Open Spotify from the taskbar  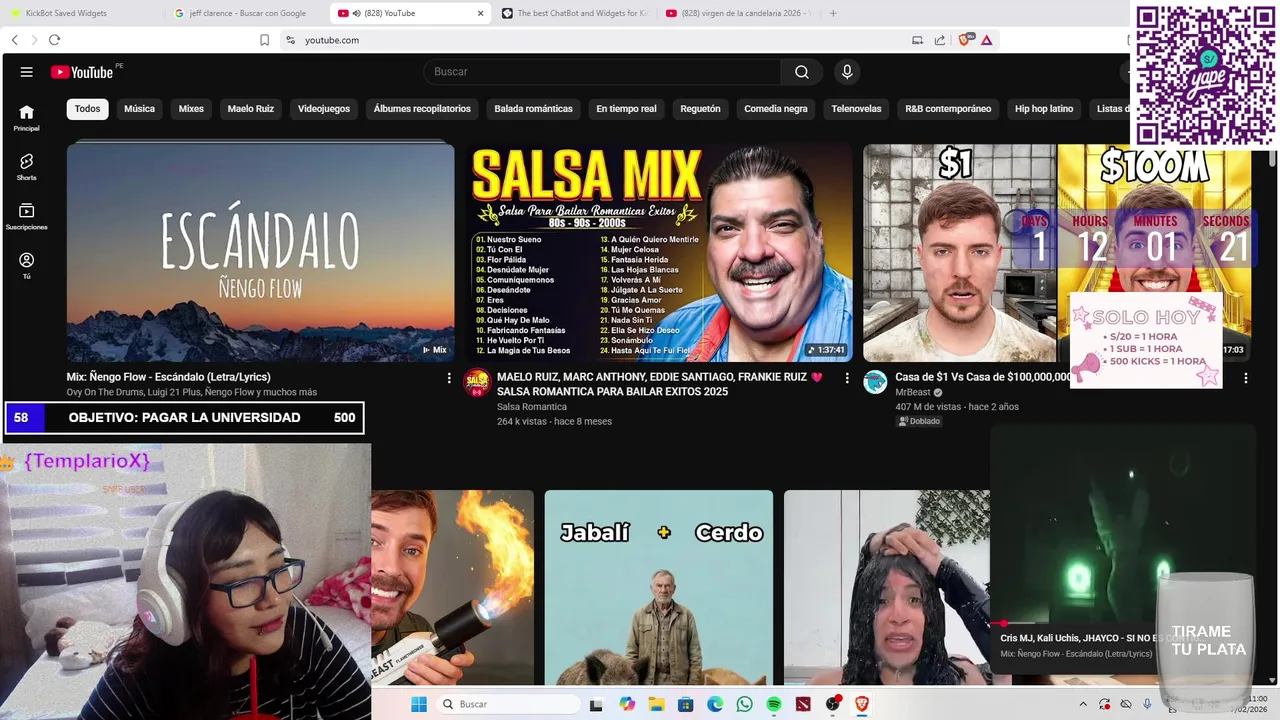click(774, 704)
